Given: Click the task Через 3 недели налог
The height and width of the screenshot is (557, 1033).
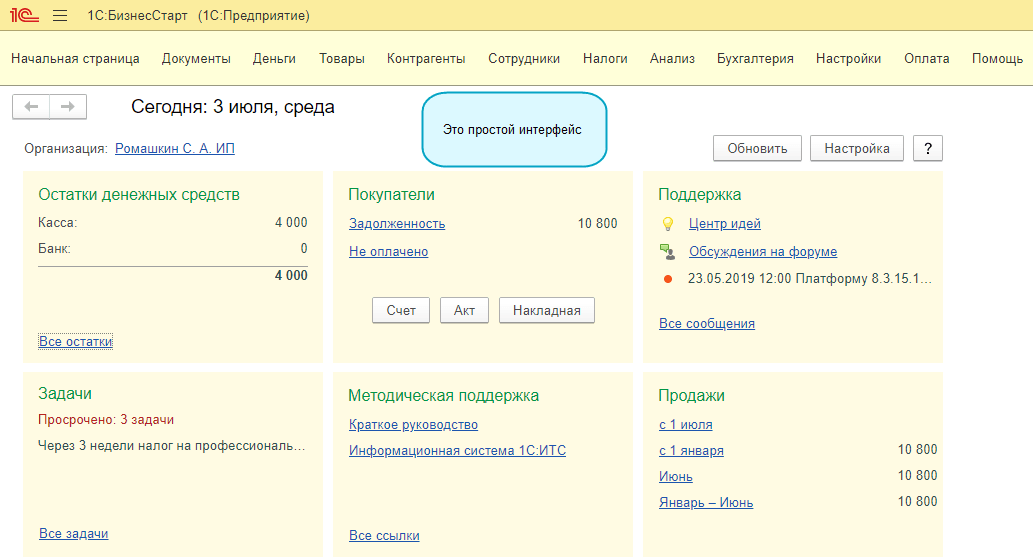Looking at the screenshot, I should point(171,446).
